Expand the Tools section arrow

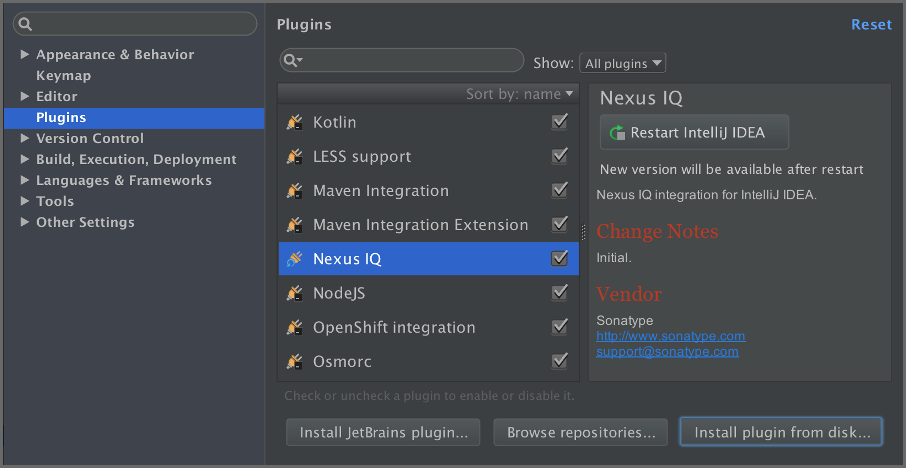[x=24, y=201]
